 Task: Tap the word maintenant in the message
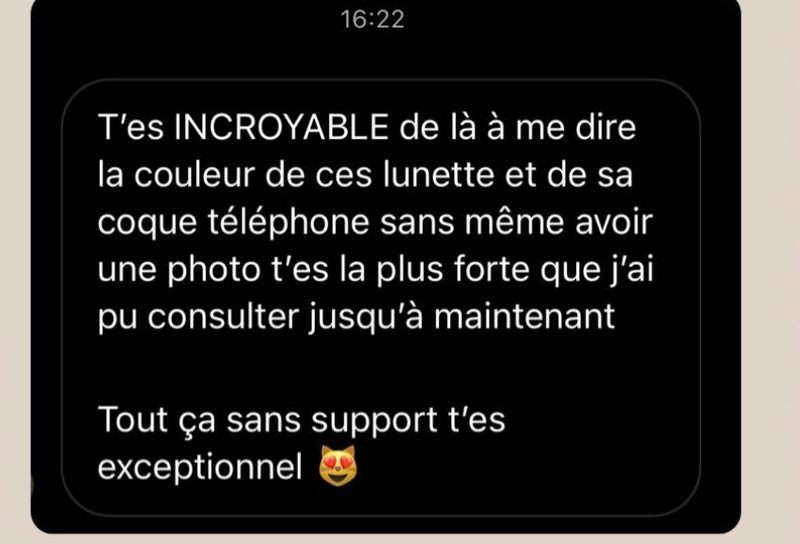coord(524,316)
